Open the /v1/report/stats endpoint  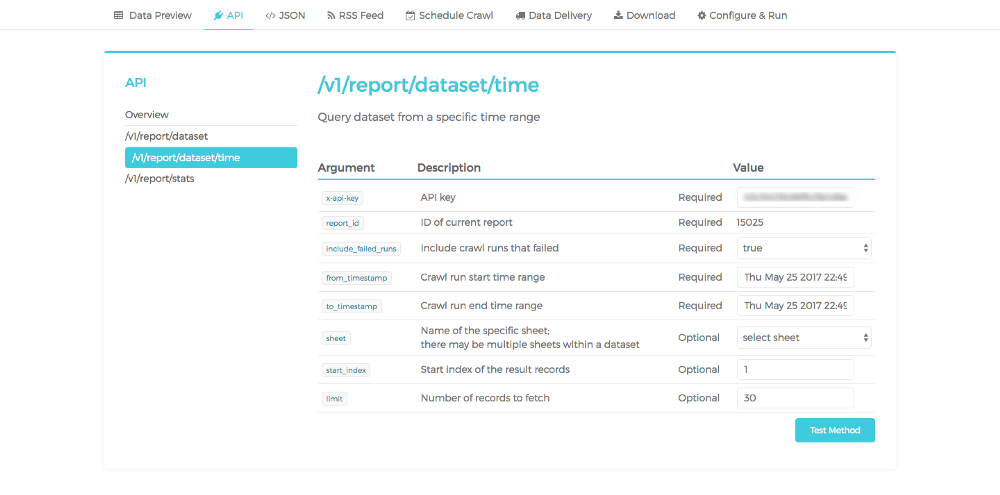[159, 179]
